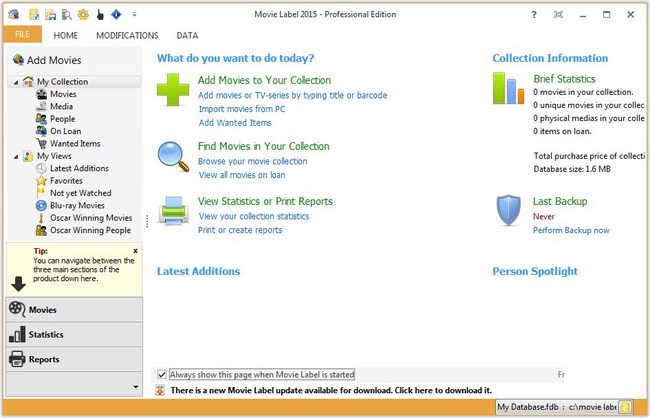
Task: Click View Statistics or Print Reports heading
Action: (265, 201)
